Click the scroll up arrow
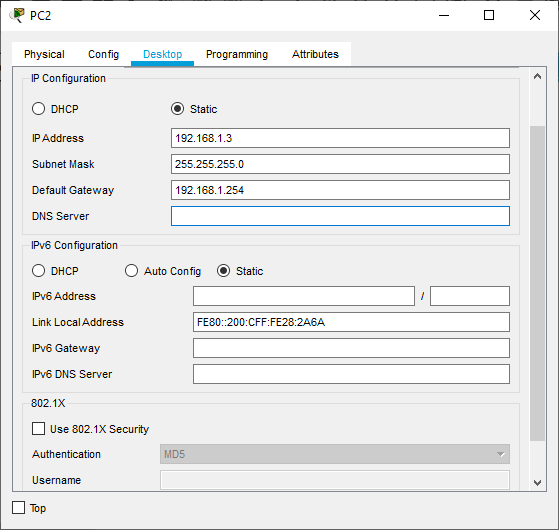The height and width of the screenshot is (530, 559). (x=538, y=76)
